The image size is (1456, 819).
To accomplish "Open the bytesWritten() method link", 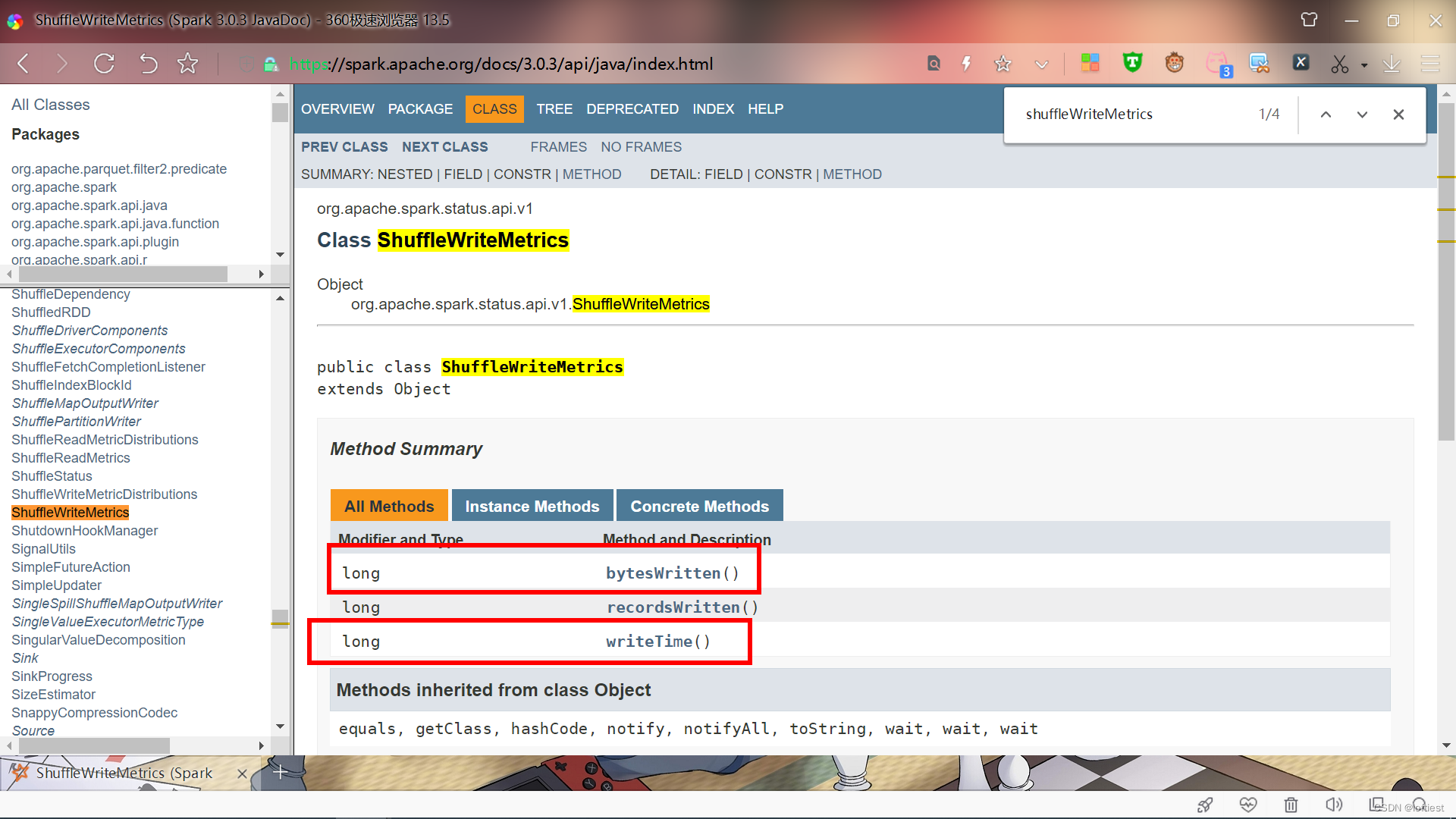I will click(x=663, y=573).
